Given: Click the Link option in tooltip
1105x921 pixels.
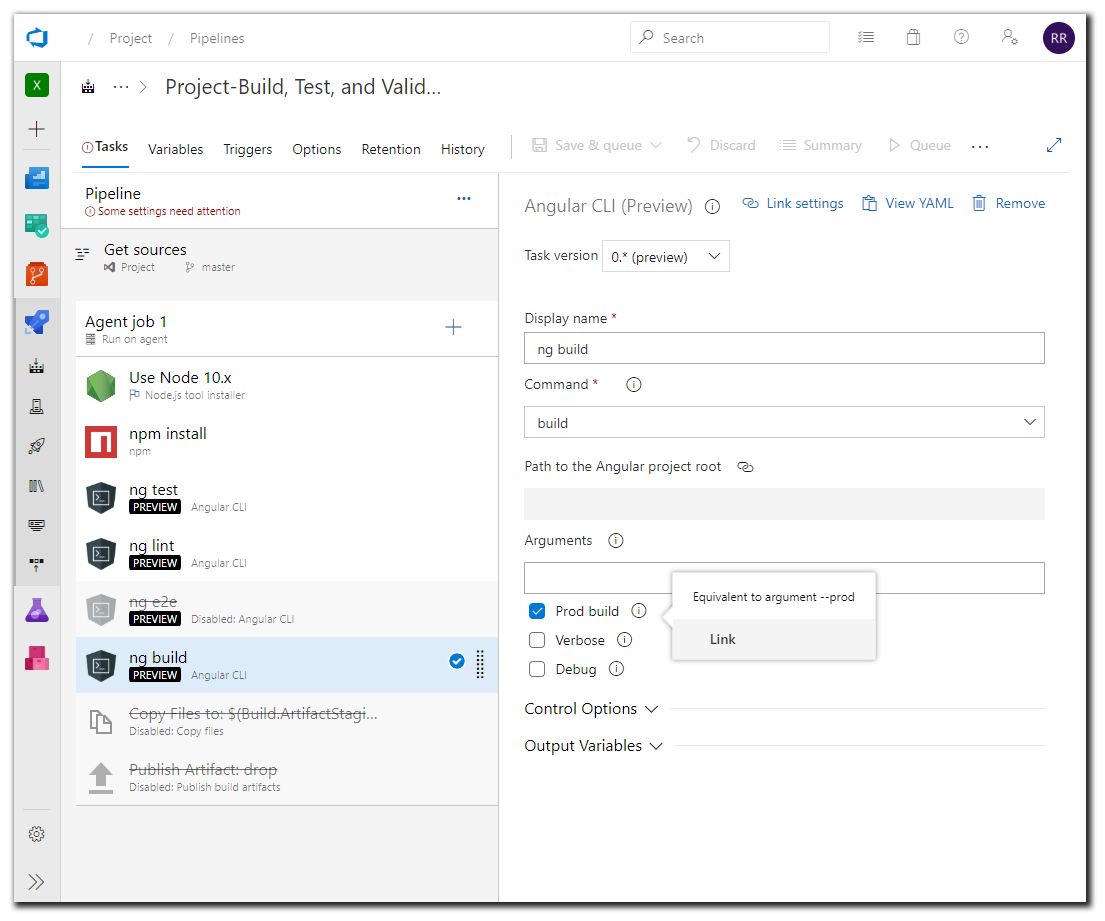Looking at the screenshot, I should (774, 639).
